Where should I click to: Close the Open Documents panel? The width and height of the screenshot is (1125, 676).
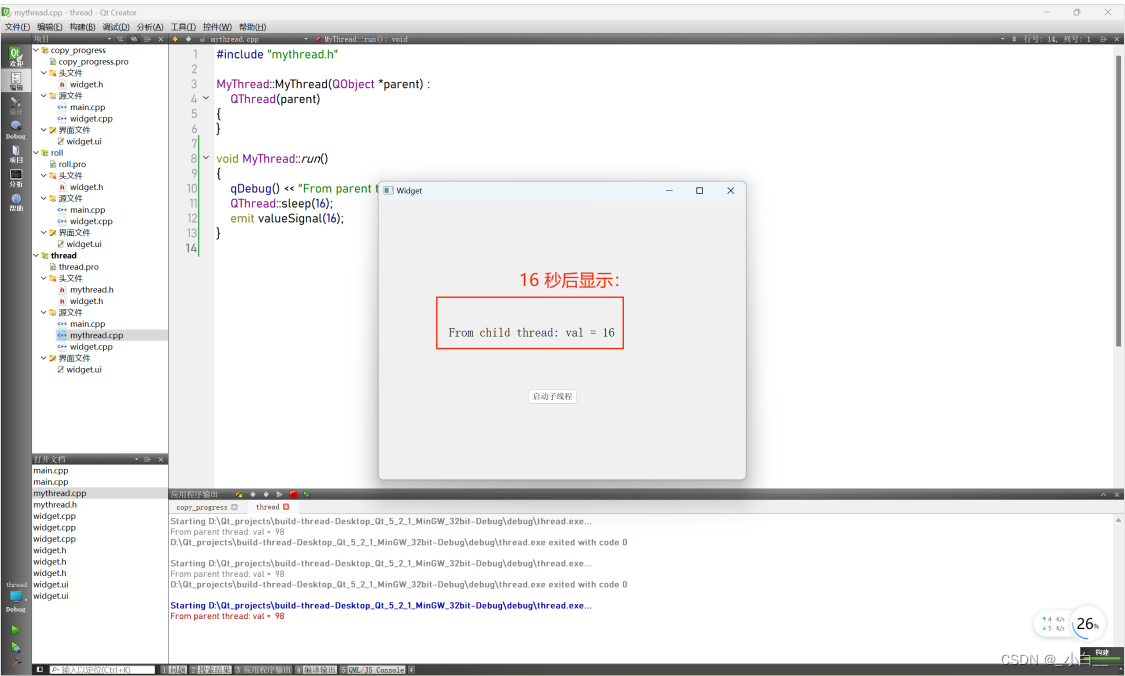tap(161, 459)
